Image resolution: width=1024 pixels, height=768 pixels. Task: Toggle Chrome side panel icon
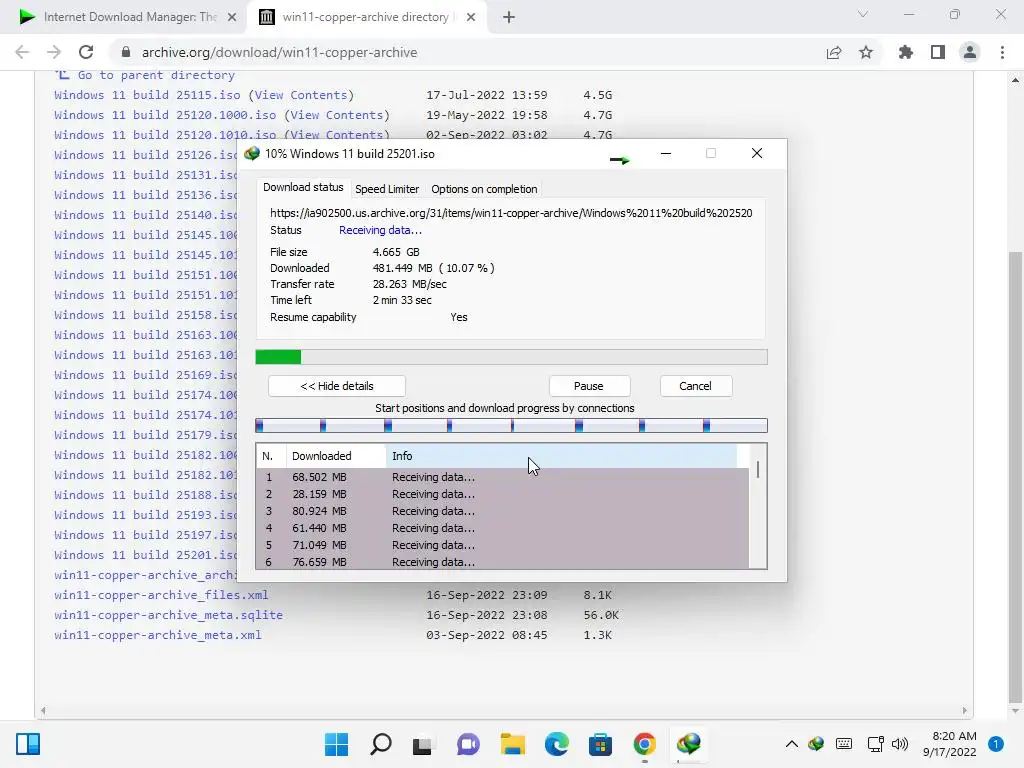click(x=938, y=52)
